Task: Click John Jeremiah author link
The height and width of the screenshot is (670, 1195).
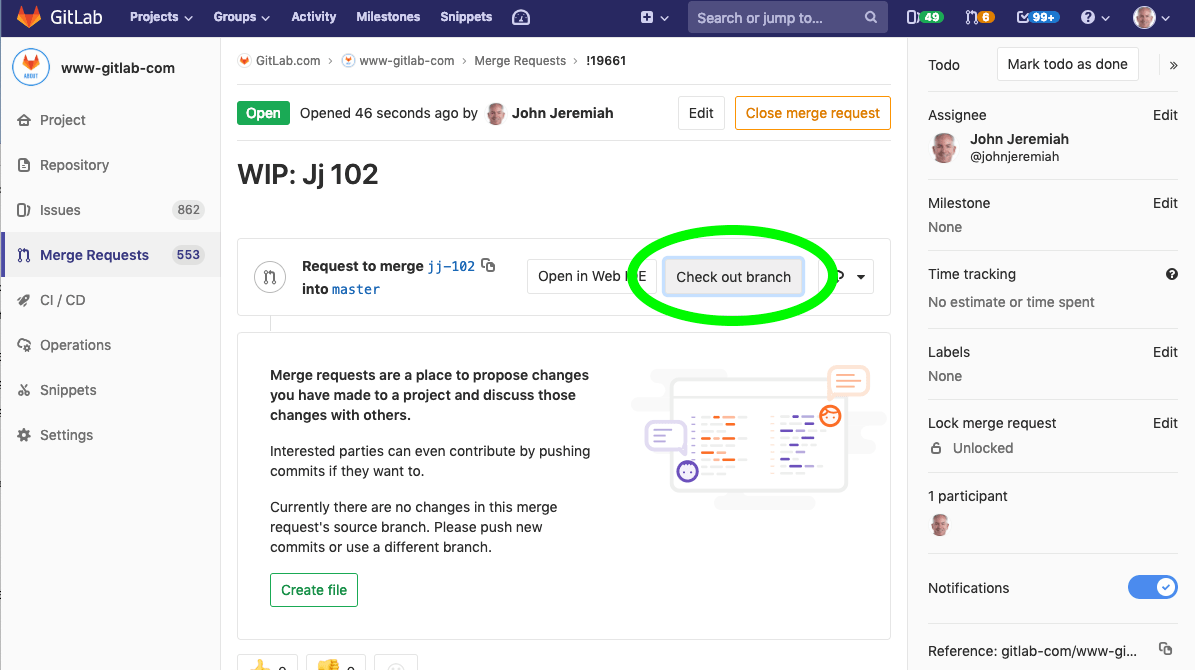Action: point(562,114)
